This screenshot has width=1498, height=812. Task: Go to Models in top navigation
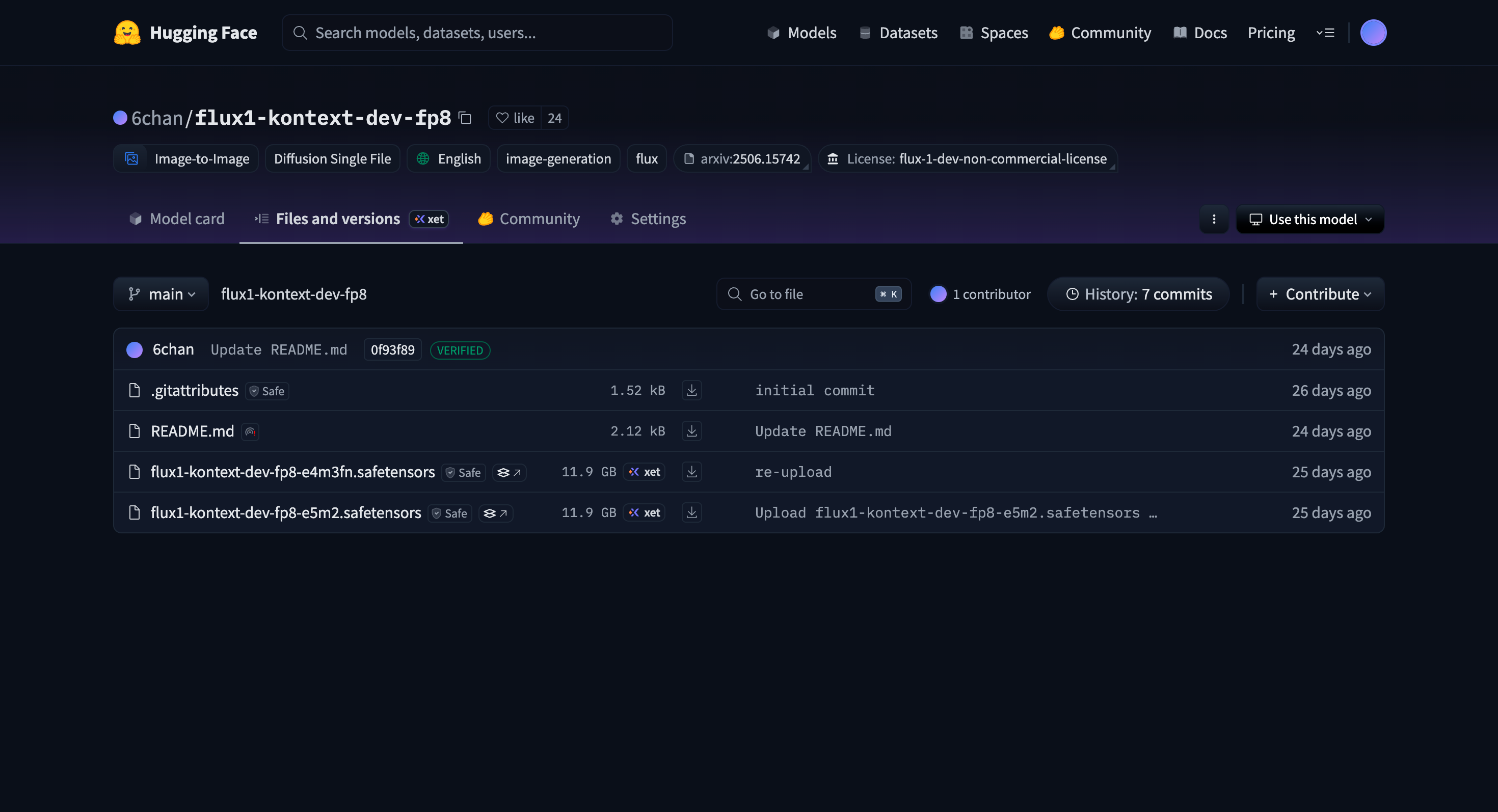click(x=802, y=33)
